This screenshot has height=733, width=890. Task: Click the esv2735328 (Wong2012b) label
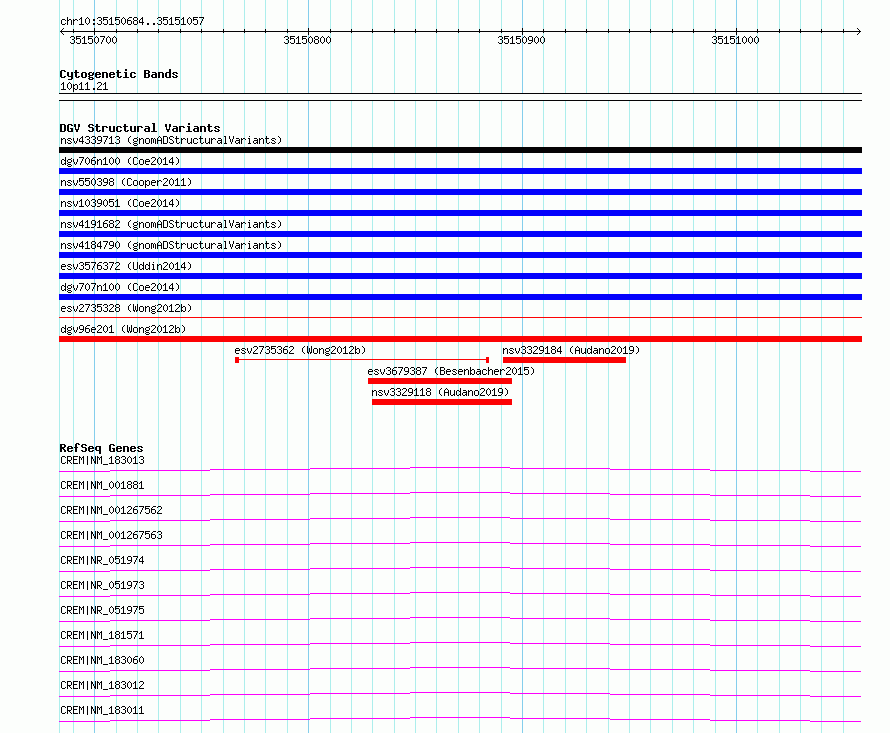click(126, 308)
